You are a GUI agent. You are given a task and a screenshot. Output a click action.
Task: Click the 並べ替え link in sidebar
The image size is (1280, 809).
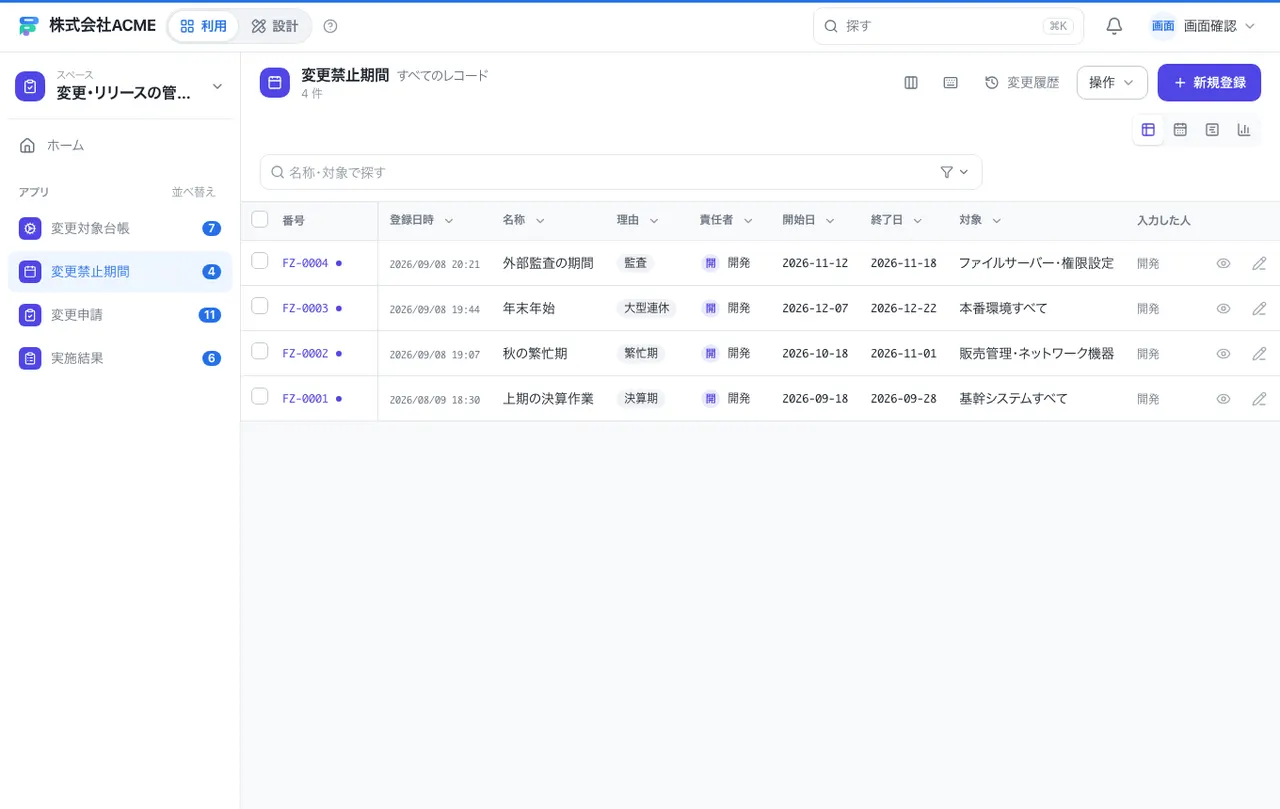pyautogui.click(x=193, y=192)
